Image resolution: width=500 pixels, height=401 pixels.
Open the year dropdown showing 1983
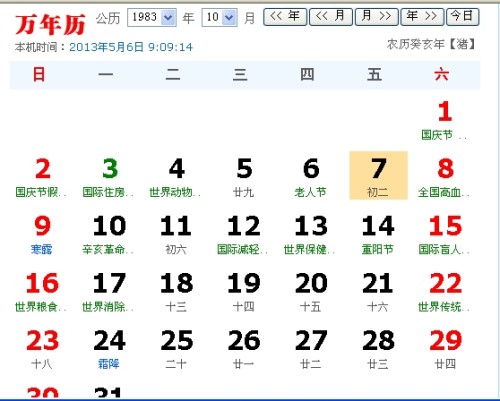click(x=152, y=17)
